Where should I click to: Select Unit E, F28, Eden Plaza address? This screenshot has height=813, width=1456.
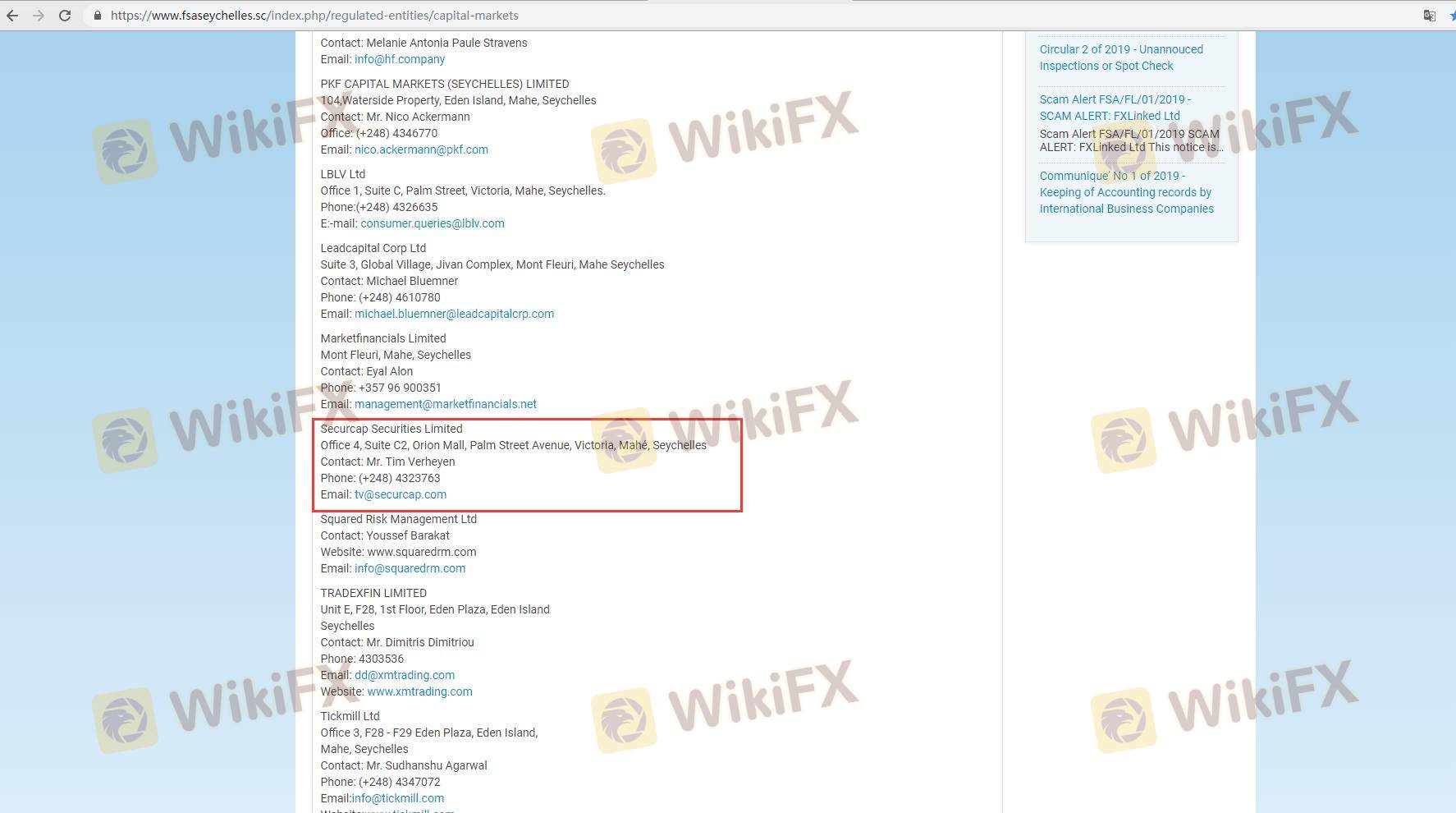coord(435,609)
